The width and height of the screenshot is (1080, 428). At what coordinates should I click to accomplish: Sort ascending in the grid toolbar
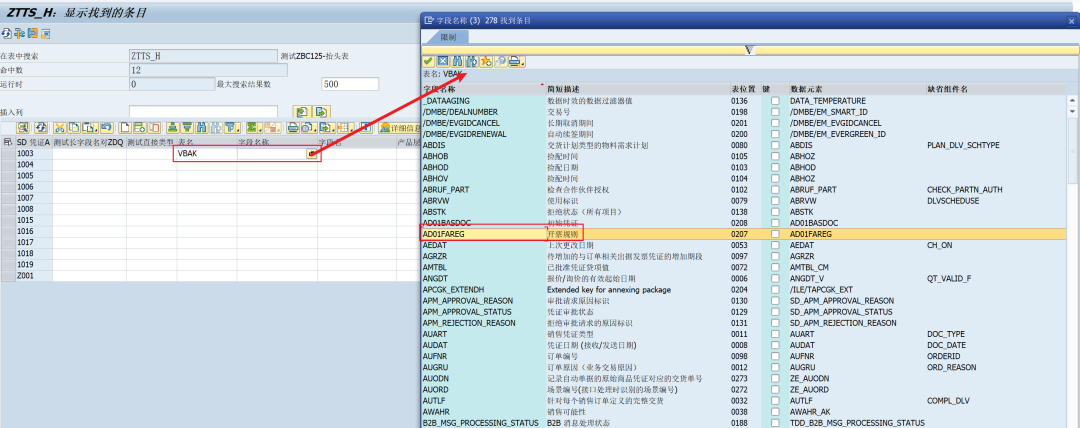pos(172,128)
